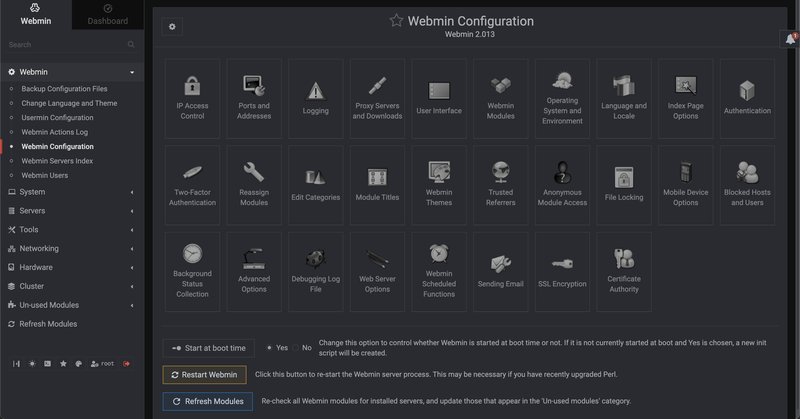Screen dimensions: 800x419
Task: Click the Refresh Modules button
Action: tap(205, 401)
